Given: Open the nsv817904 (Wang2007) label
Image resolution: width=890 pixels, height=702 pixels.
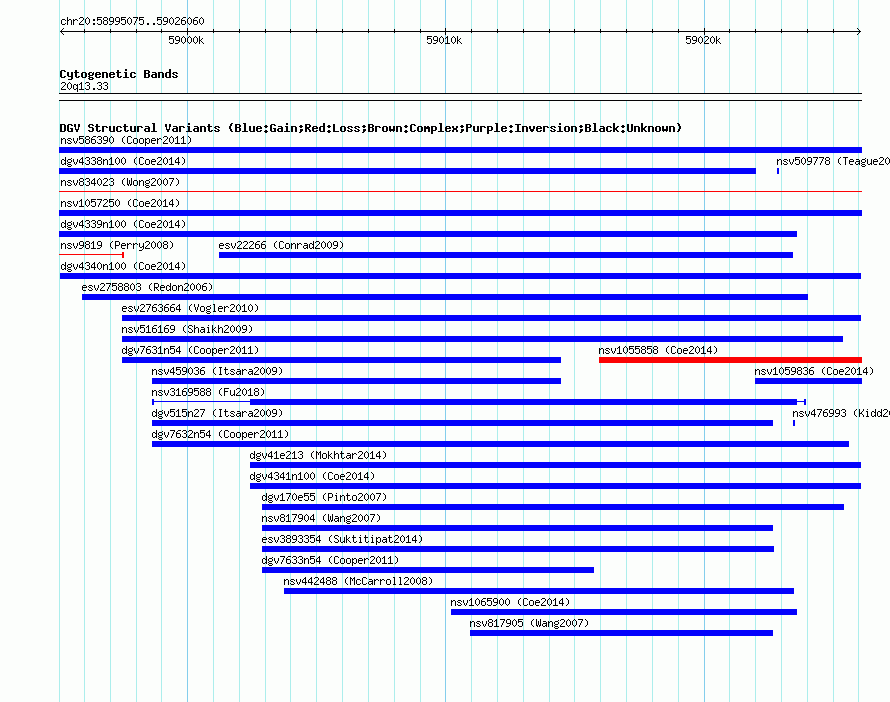Looking at the screenshot, I should [321, 518].
